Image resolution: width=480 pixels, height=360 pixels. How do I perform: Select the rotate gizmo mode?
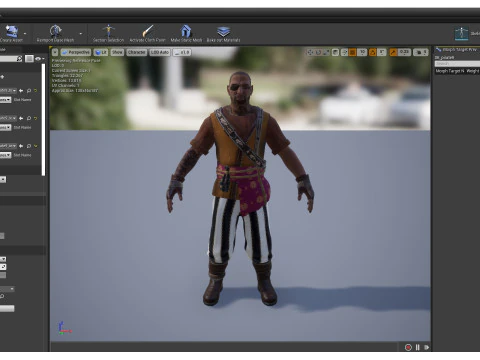click(318, 52)
